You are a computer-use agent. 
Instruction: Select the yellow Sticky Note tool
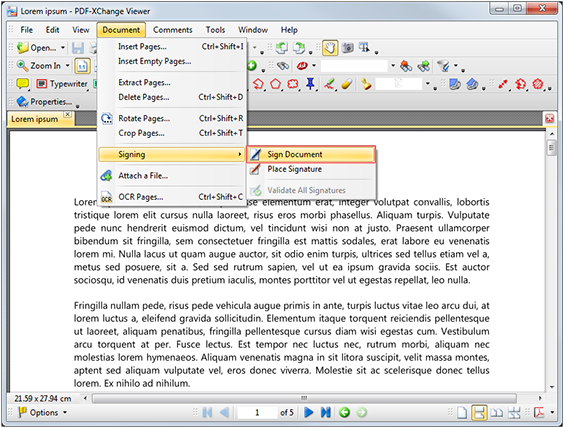click(x=23, y=84)
